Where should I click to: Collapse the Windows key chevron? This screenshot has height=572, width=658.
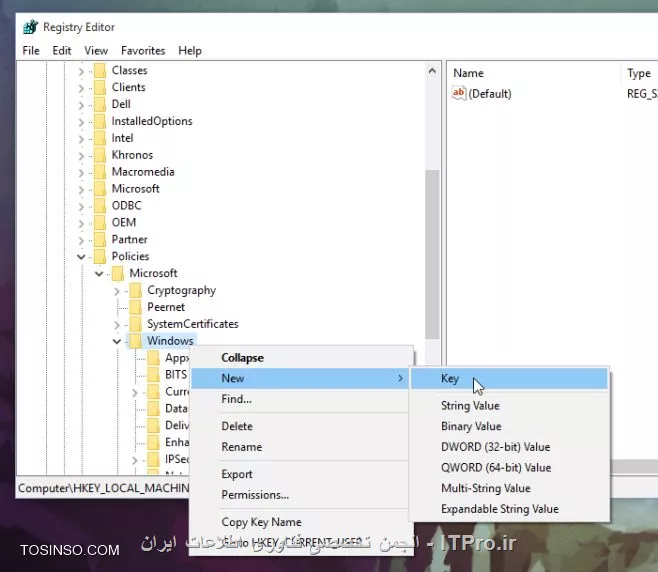pos(117,341)
